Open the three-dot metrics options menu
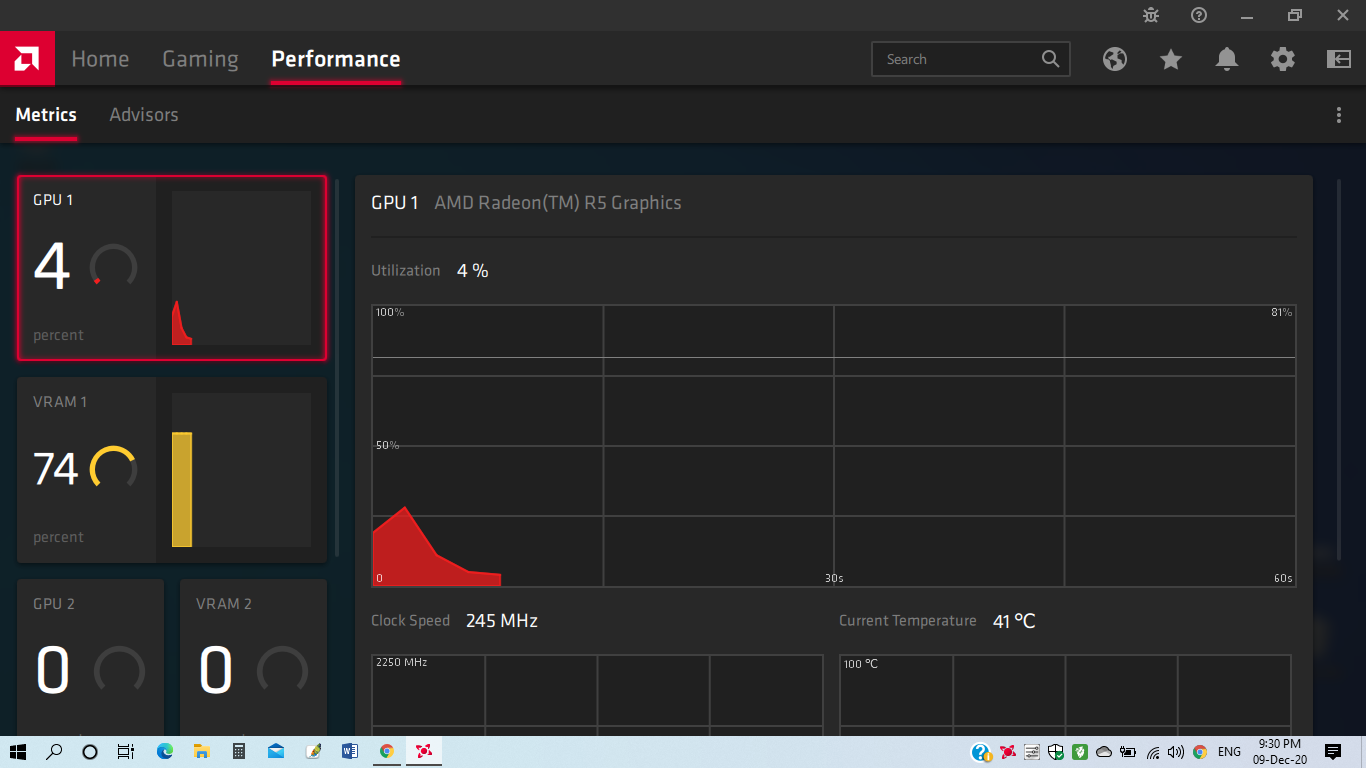The height and width of the screenshot is (768, 1366). 1339,115
